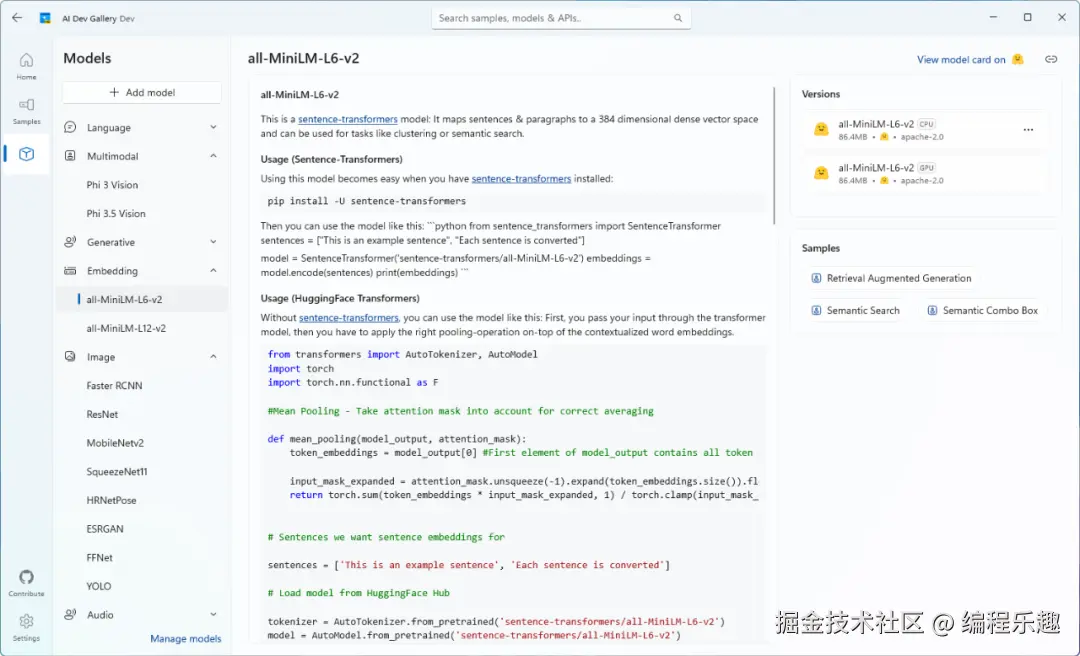The height and width of the screenshot is (656, 1080).
Task: Open the Home page in sidebar
Action: click(x=26, y=66)
